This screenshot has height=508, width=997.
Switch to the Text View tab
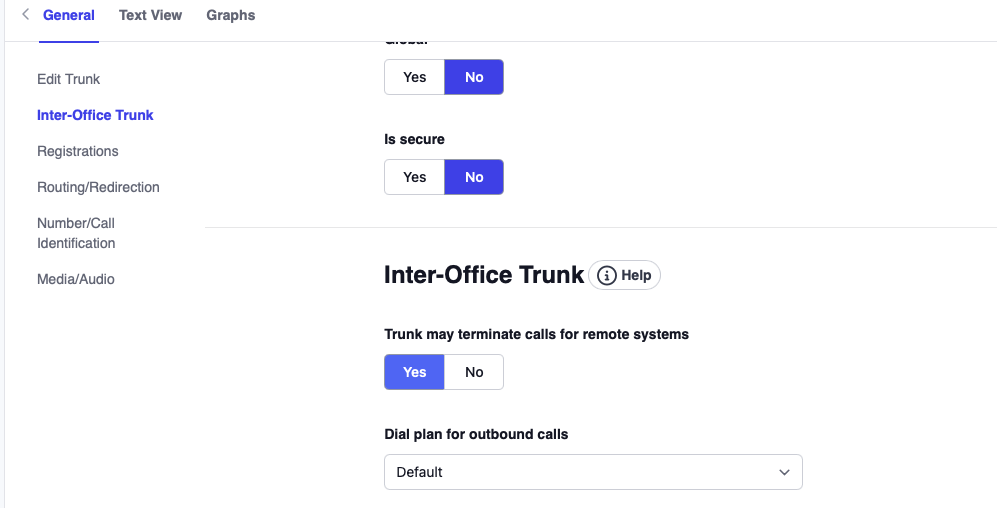pyautogui.click(x=150, y=15)
